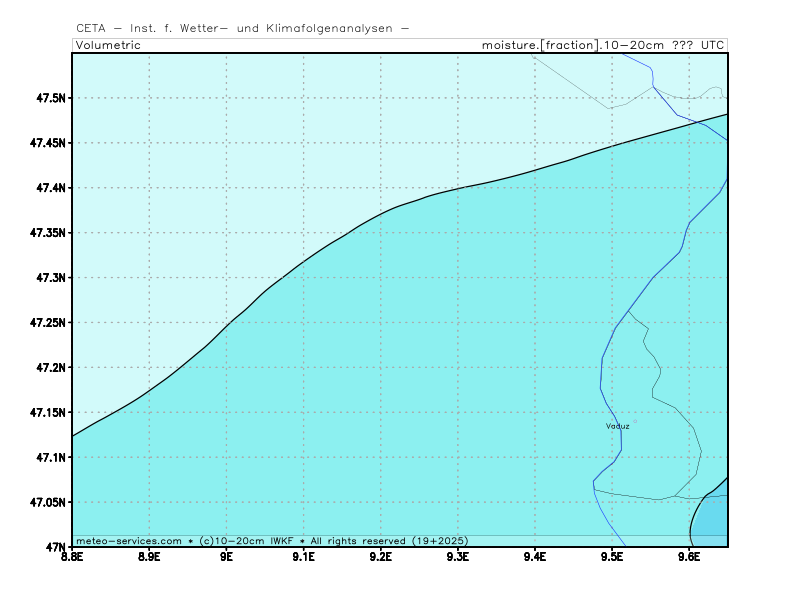The image size is (800, 600).
Task: Click the 47N latitude label
Action: [56, 547]
